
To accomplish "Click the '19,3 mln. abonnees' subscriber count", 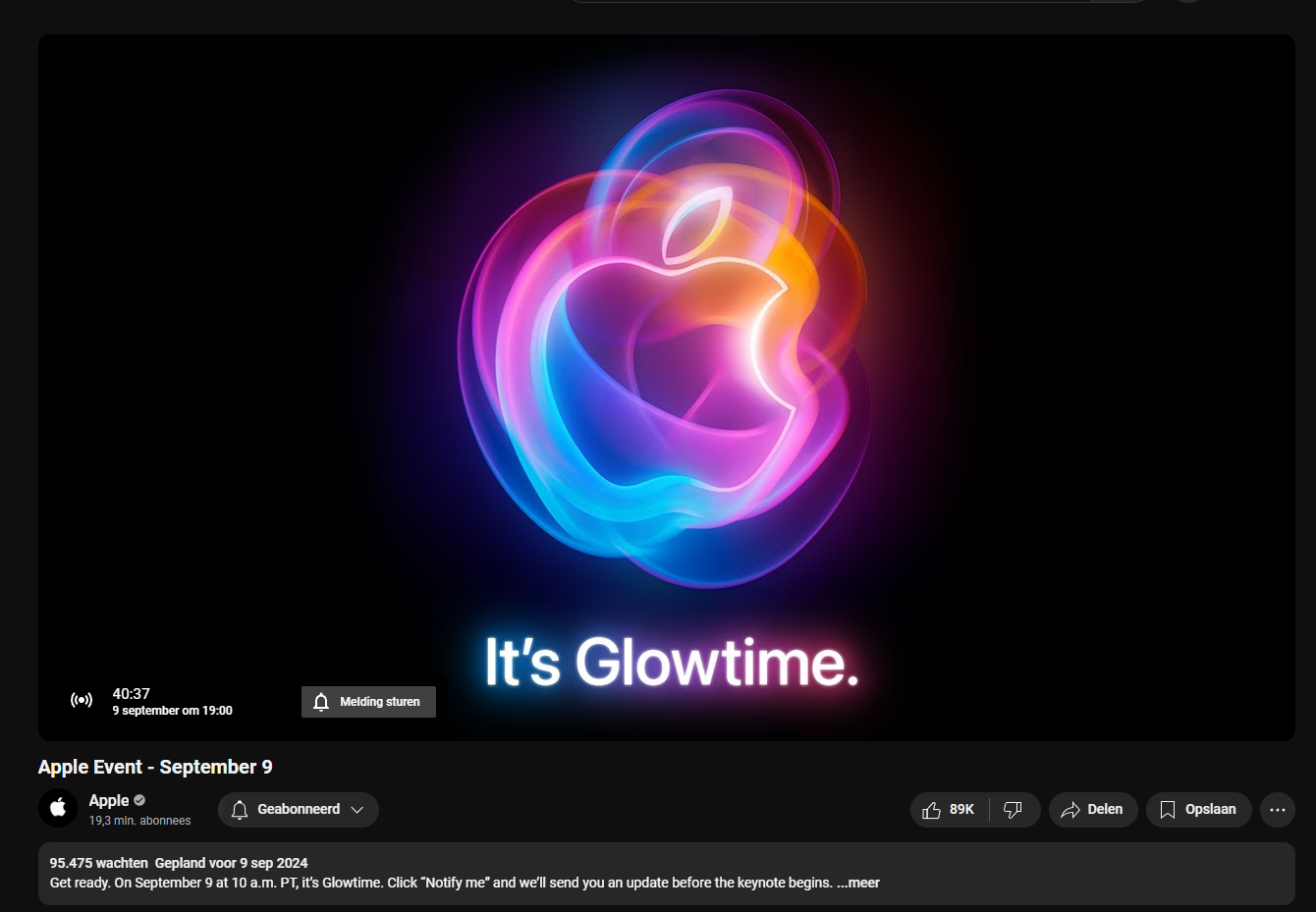I will click(x=139, y=821).
